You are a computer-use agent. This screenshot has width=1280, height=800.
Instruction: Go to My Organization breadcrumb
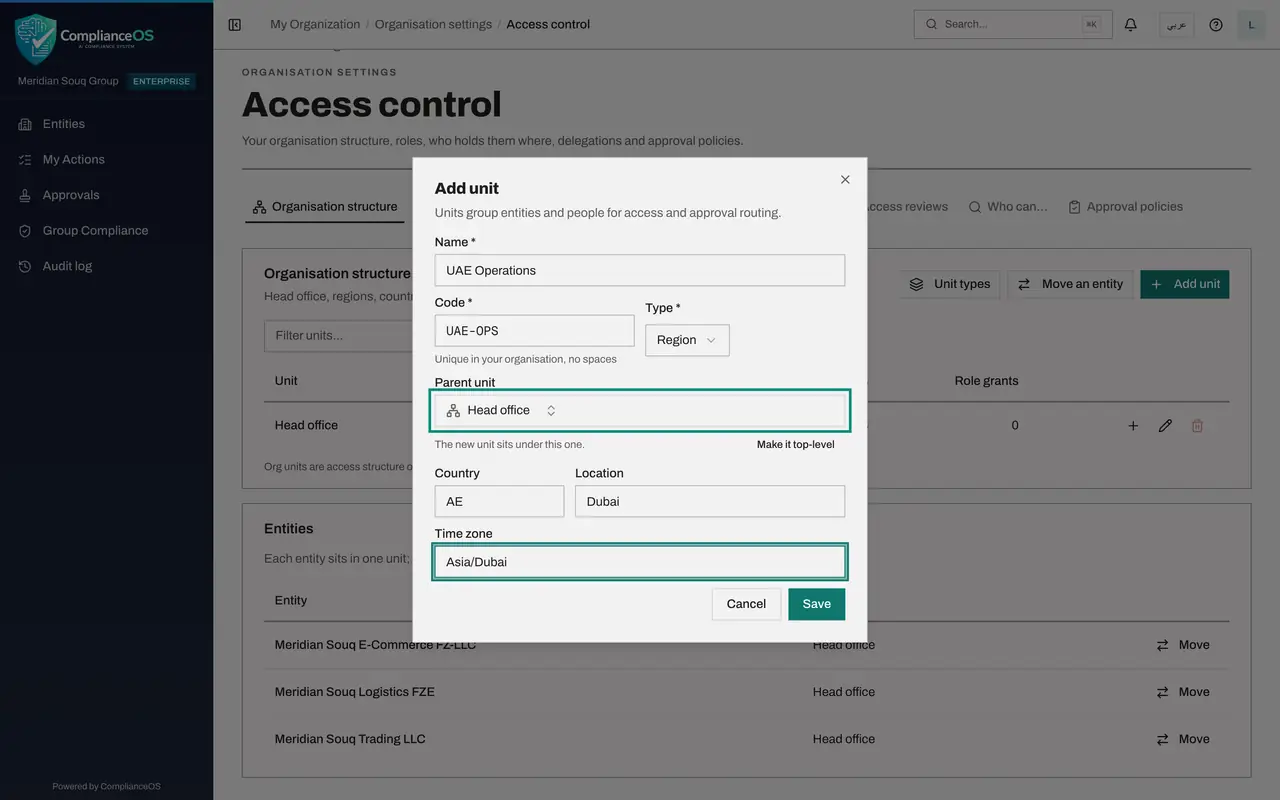coord(315,24)
